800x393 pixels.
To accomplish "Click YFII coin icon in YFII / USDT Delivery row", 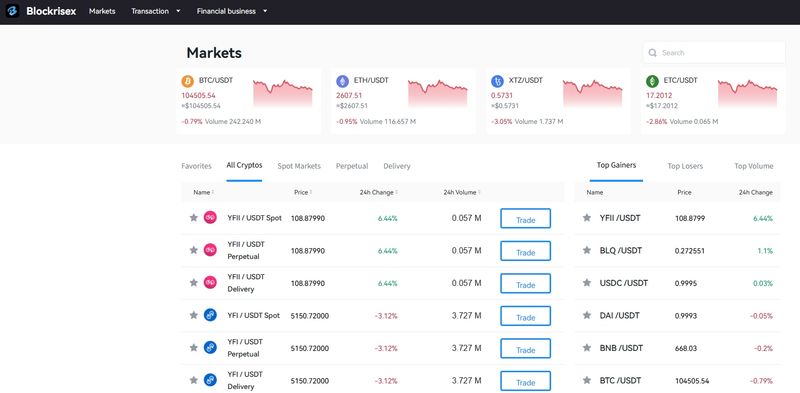I will point(210,282).
